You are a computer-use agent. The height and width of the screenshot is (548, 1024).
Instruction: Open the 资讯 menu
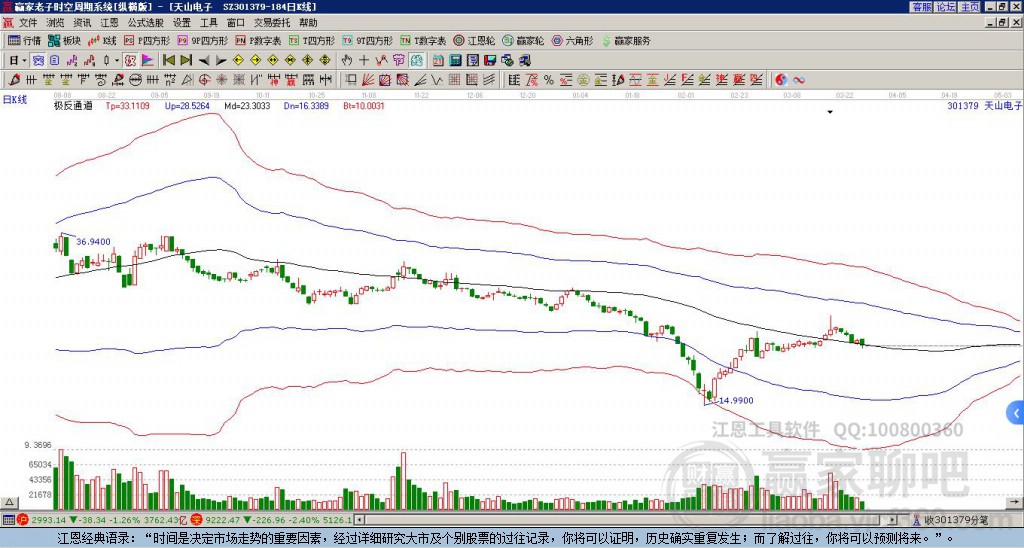82,23
